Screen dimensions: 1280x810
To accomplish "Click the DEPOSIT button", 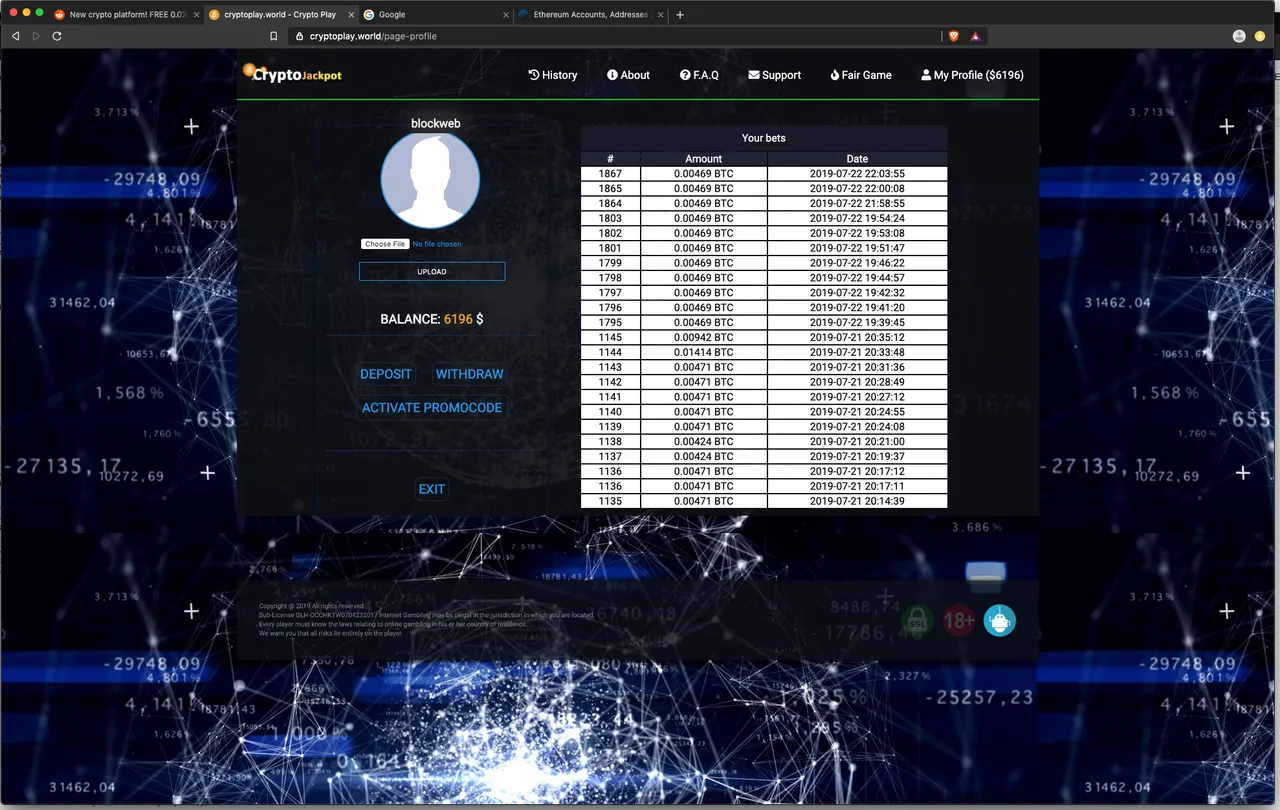I will (x=386, y=374).
